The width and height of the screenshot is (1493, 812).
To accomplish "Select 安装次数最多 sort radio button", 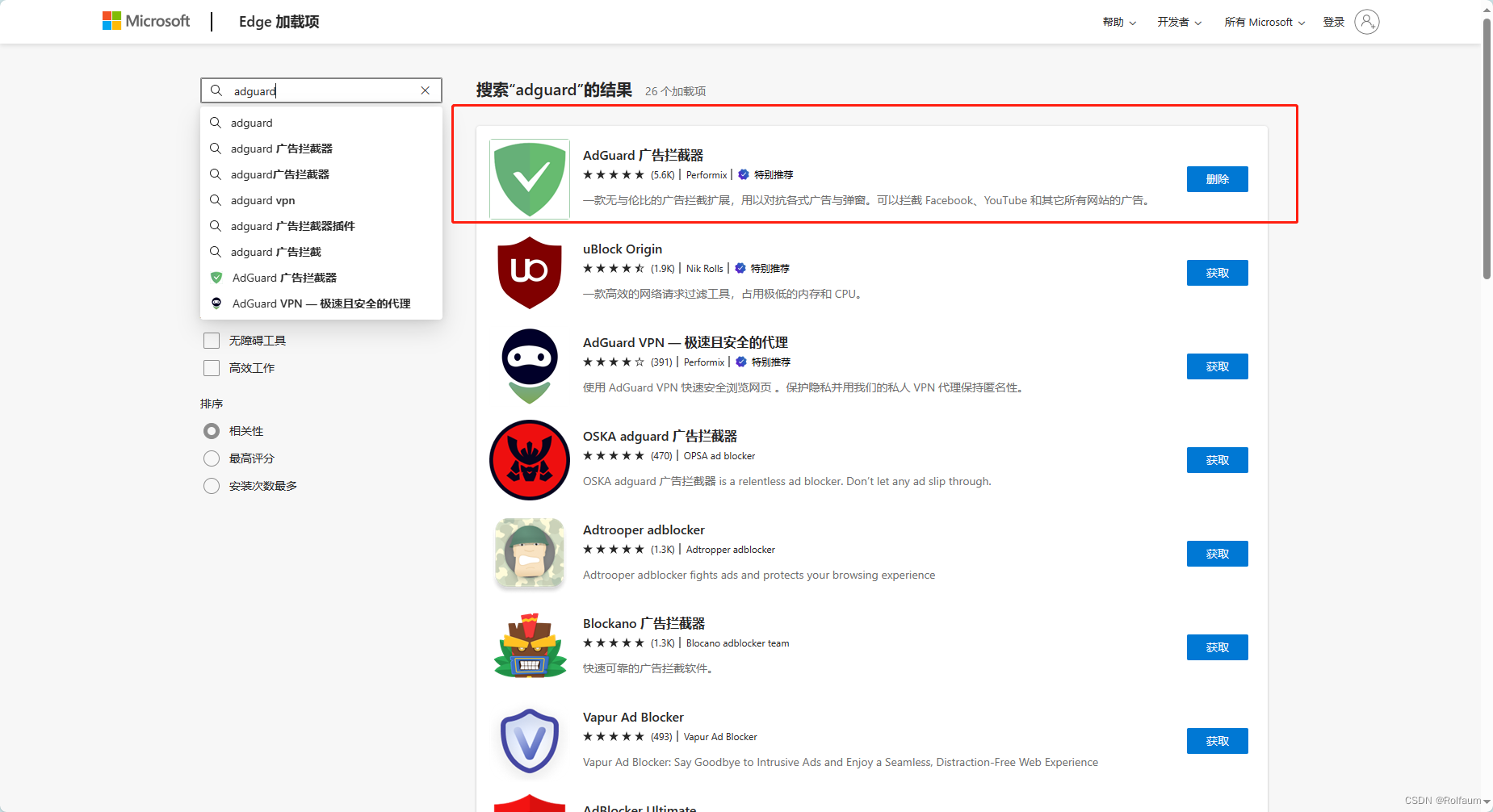I will coord(212,486).
